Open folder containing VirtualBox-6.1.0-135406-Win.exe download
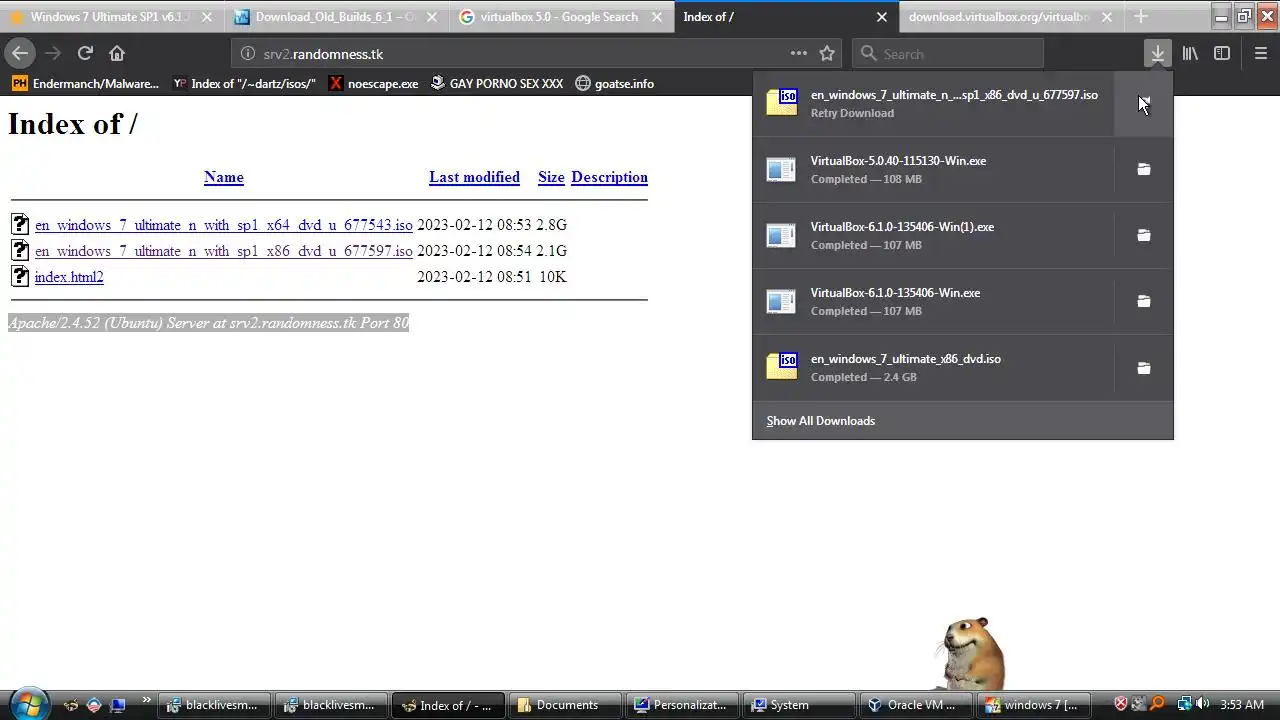 [x=1143, y=301]
